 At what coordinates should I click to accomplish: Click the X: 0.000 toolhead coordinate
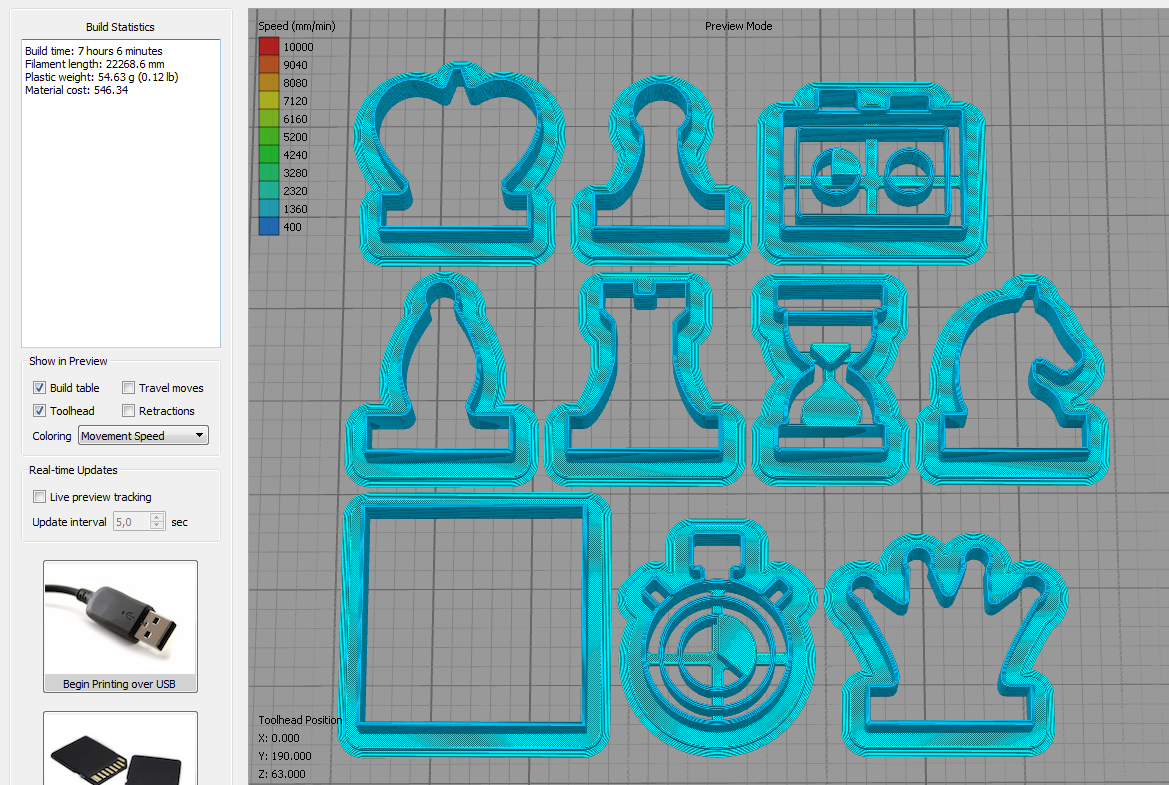(279, 738)
